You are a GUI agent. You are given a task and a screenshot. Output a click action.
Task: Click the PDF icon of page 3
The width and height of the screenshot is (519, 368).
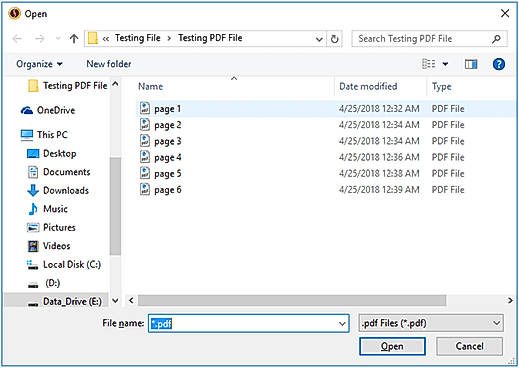pos(145,141)
